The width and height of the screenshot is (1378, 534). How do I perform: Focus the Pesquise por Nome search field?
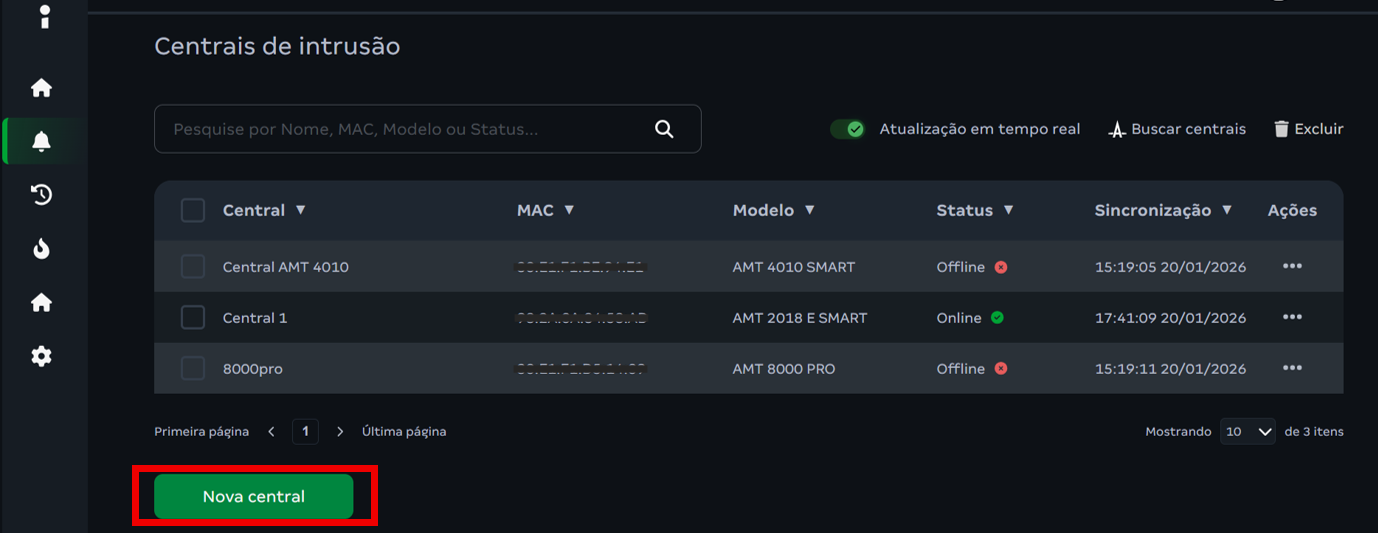pyautogui.click(x=400, y=129)
